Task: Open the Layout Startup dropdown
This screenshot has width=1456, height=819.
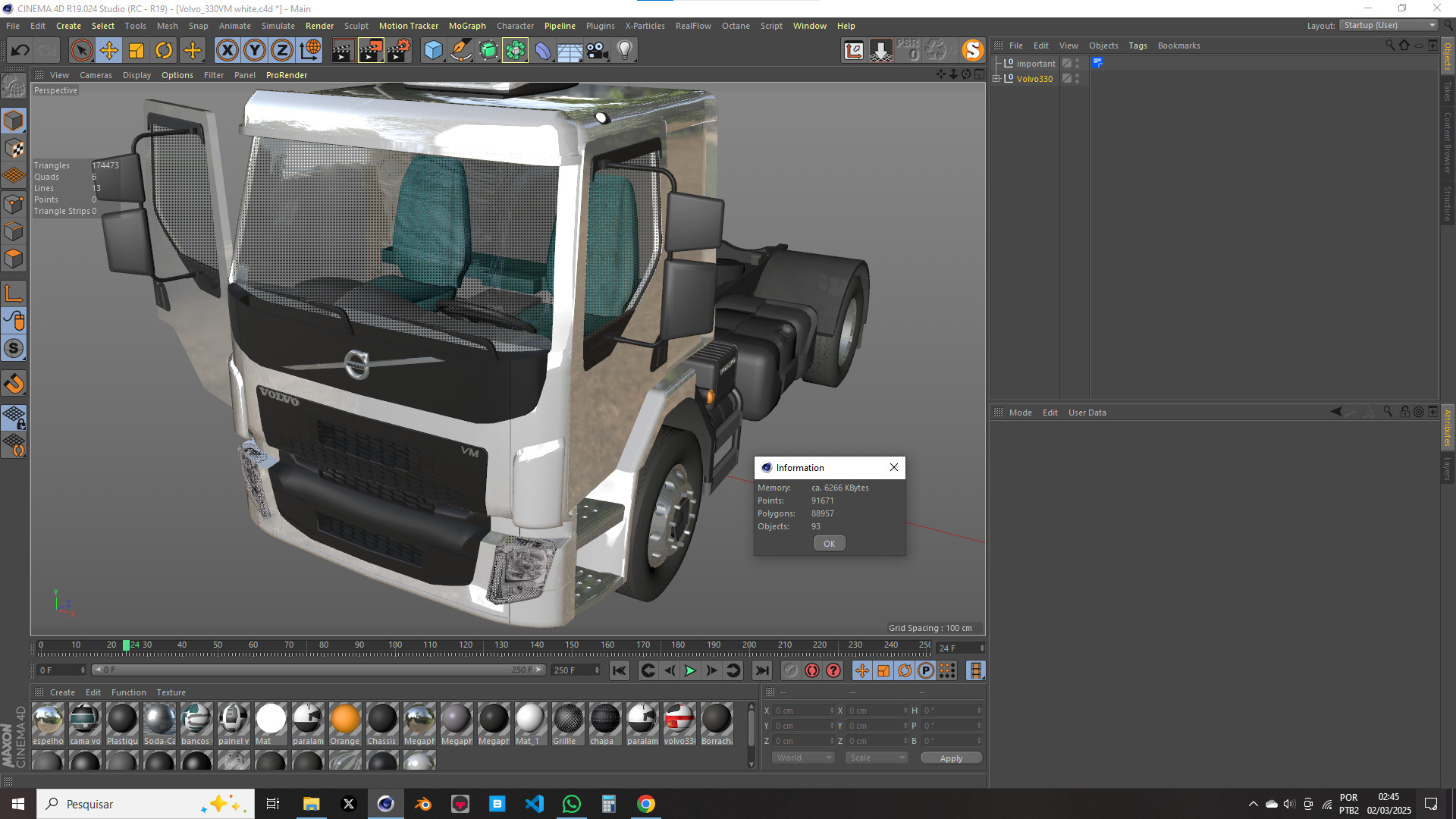Action: point(1389,25)
